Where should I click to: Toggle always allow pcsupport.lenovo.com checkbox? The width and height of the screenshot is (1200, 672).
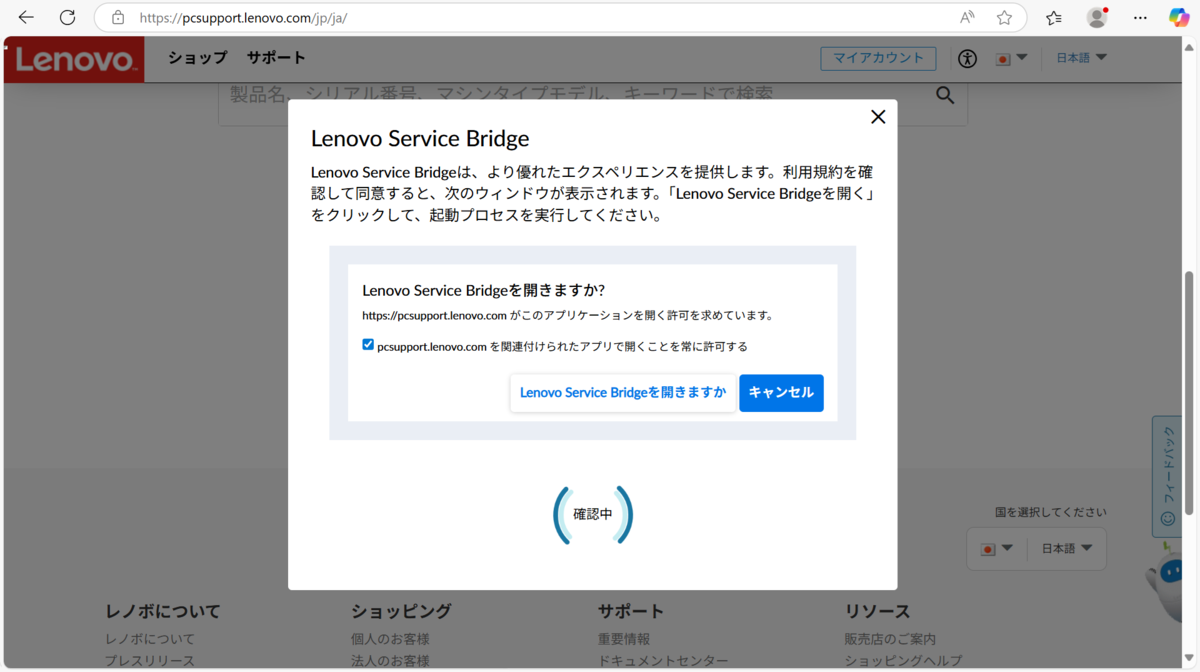368,345
